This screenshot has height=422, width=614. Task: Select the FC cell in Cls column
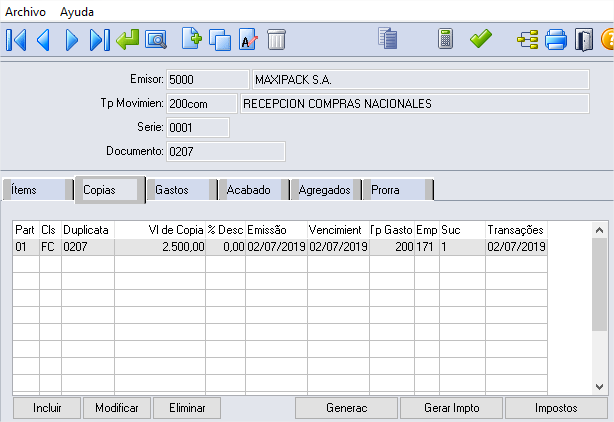[x=50, y=247]
